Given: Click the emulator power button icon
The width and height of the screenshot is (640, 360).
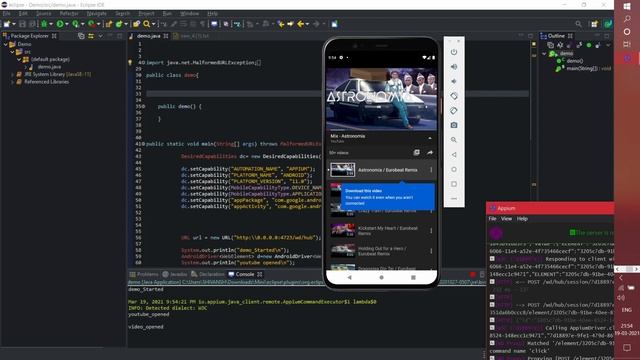Looking at the screenshot, I should pos(454,52).
